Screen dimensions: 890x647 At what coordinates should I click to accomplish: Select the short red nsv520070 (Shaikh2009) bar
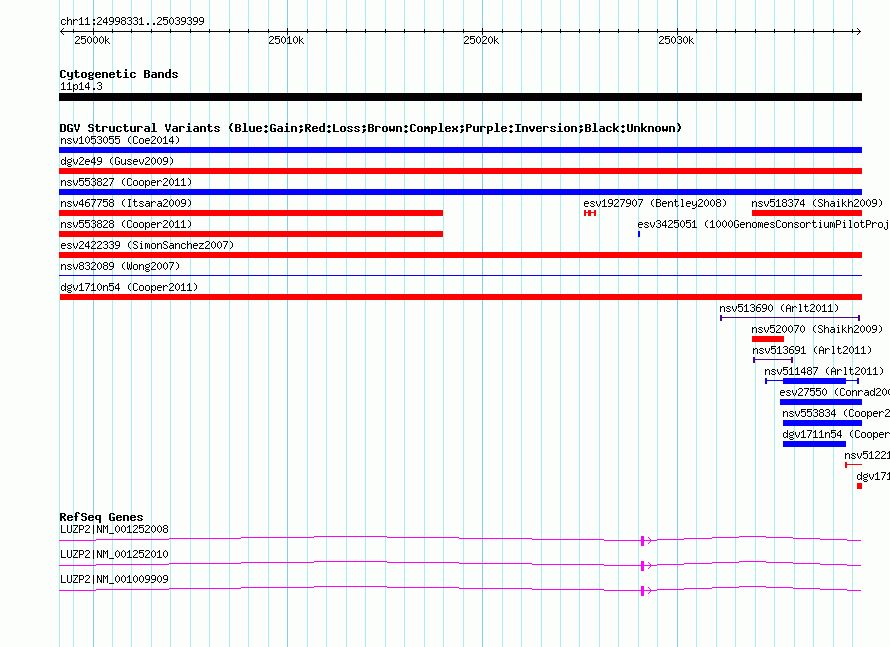coord(767,339)
